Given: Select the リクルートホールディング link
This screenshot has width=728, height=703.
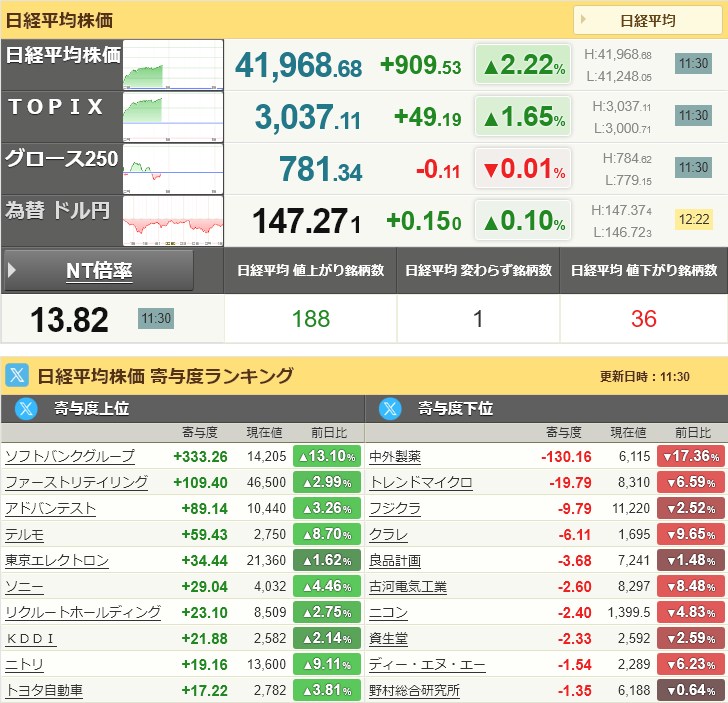Looking at the screenshot, I should 83,612.
